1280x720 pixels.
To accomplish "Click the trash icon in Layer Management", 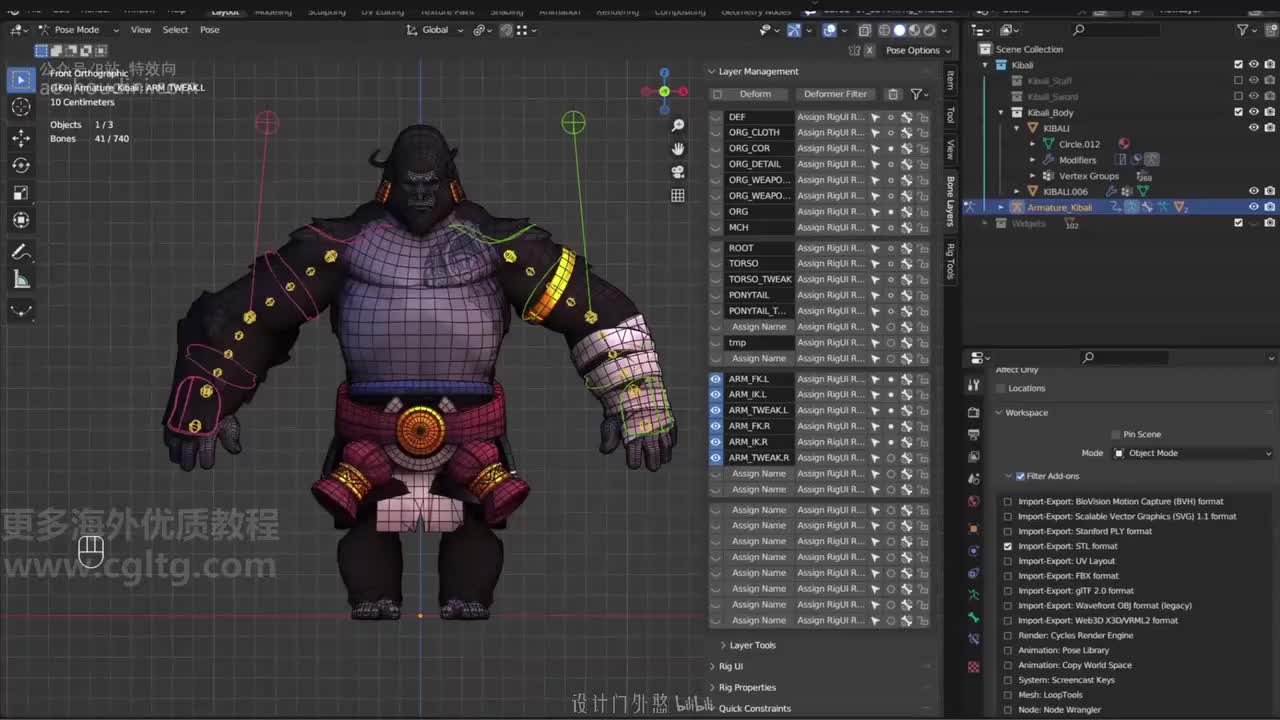I will (893, 94).
